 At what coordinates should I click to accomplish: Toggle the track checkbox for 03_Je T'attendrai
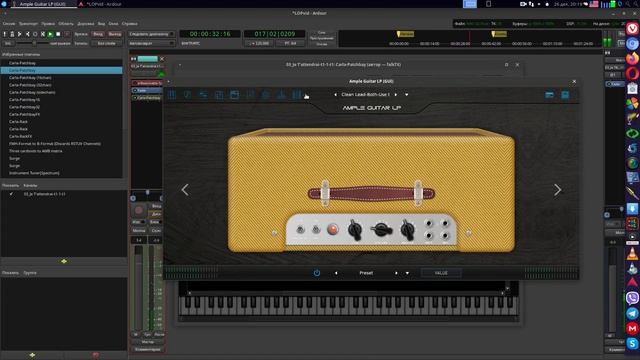(11, 194)
